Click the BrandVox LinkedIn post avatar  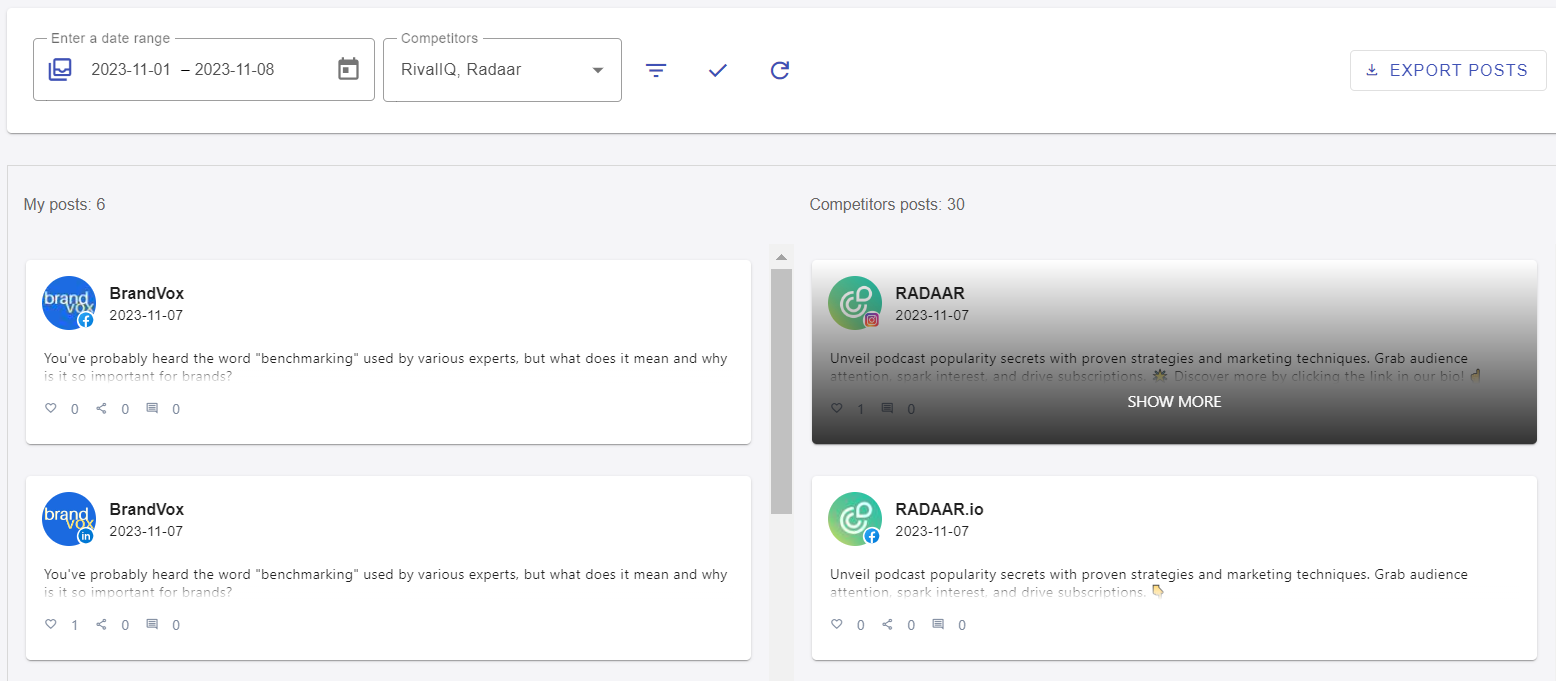(69, 519)
